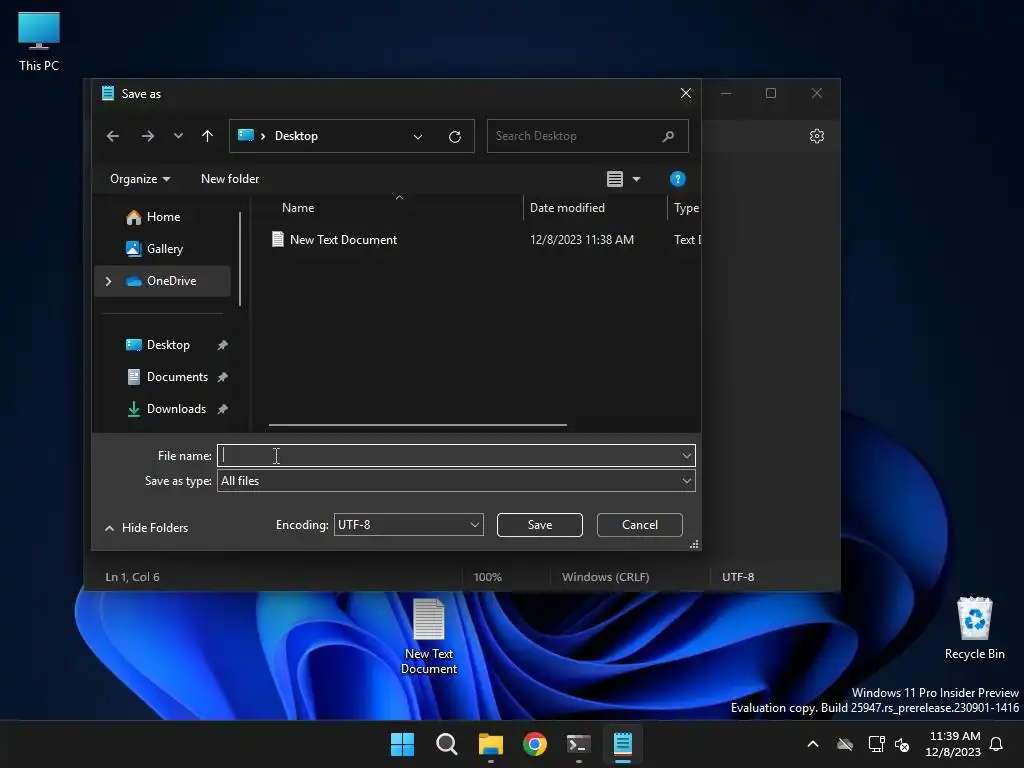Click Windows (CRLF) in Notepad status bar

tap(605, 577)
